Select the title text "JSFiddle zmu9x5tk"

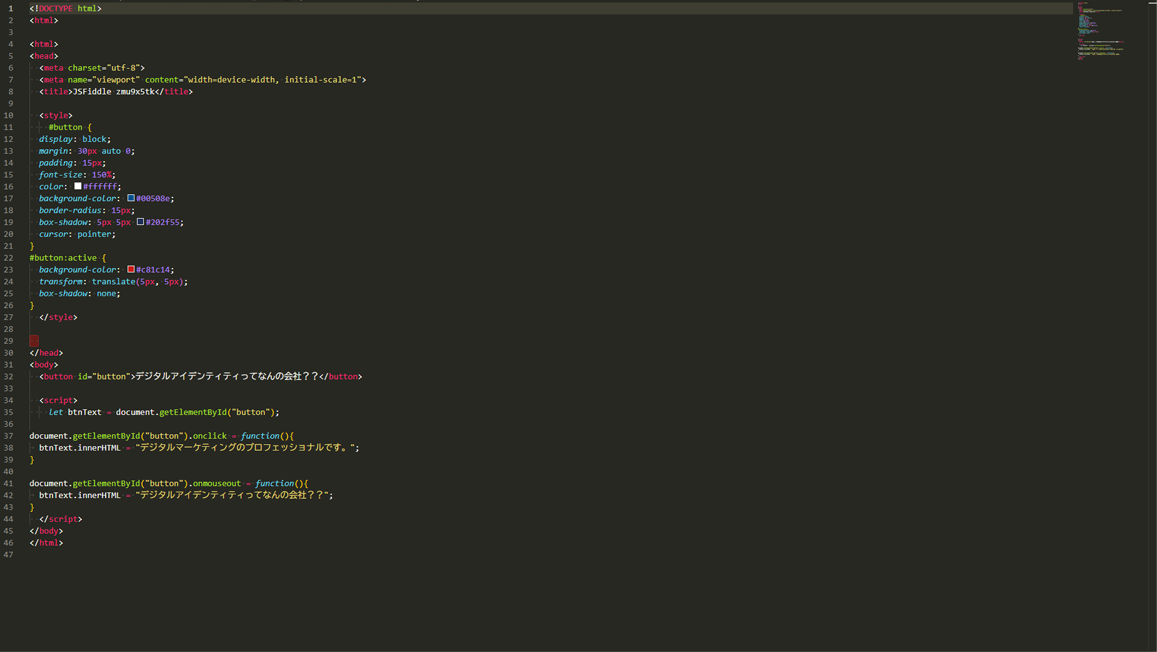[x=114, y=91]
